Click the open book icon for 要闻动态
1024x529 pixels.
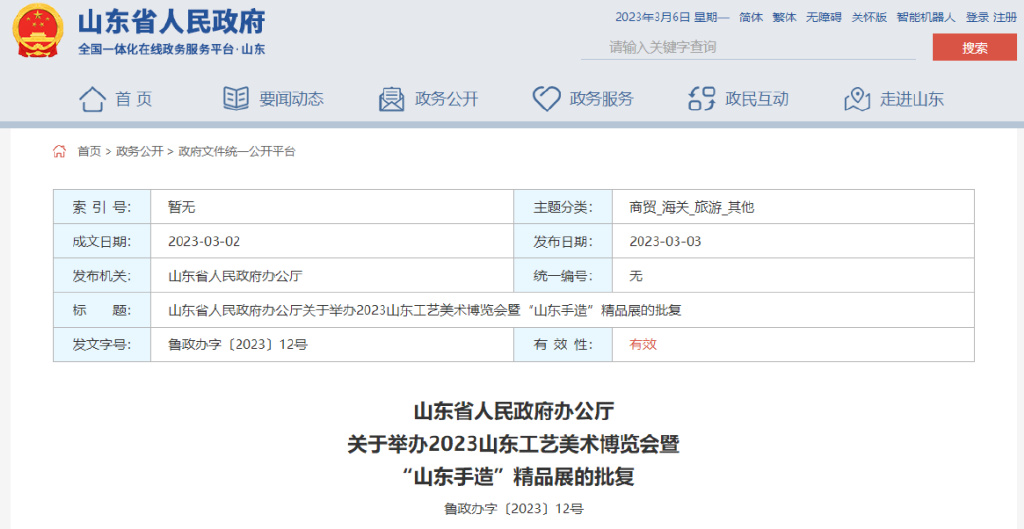pos(236,99)
